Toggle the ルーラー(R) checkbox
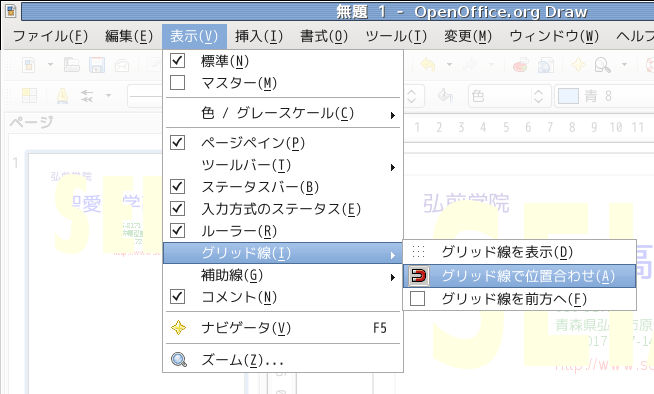The width and height of the screenshot is (654, 394). coord(178,230)
